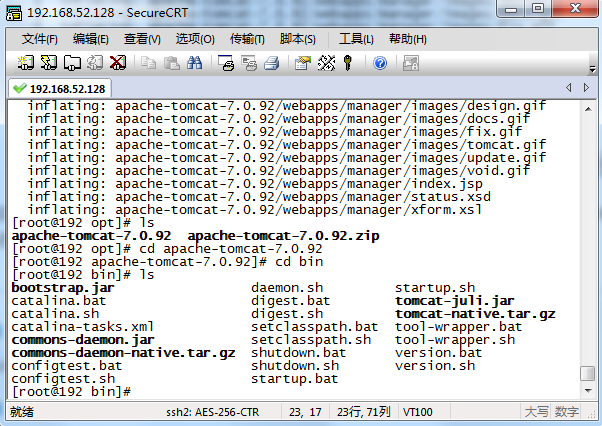The image size is (602, 426).
Task: Click the vertical scrollbar thumb
Action: pos(588,373)
